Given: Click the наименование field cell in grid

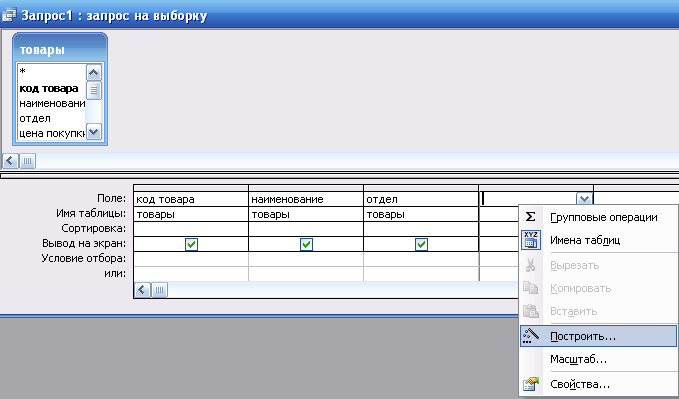Looking at the screenshot, I should pos(306,199).
